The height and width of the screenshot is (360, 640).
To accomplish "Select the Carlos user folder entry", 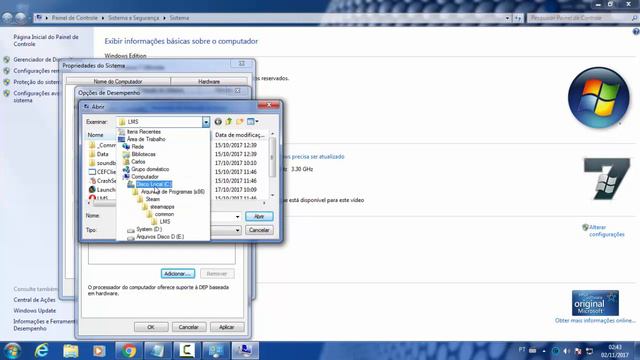I will [x=138, y=162].
